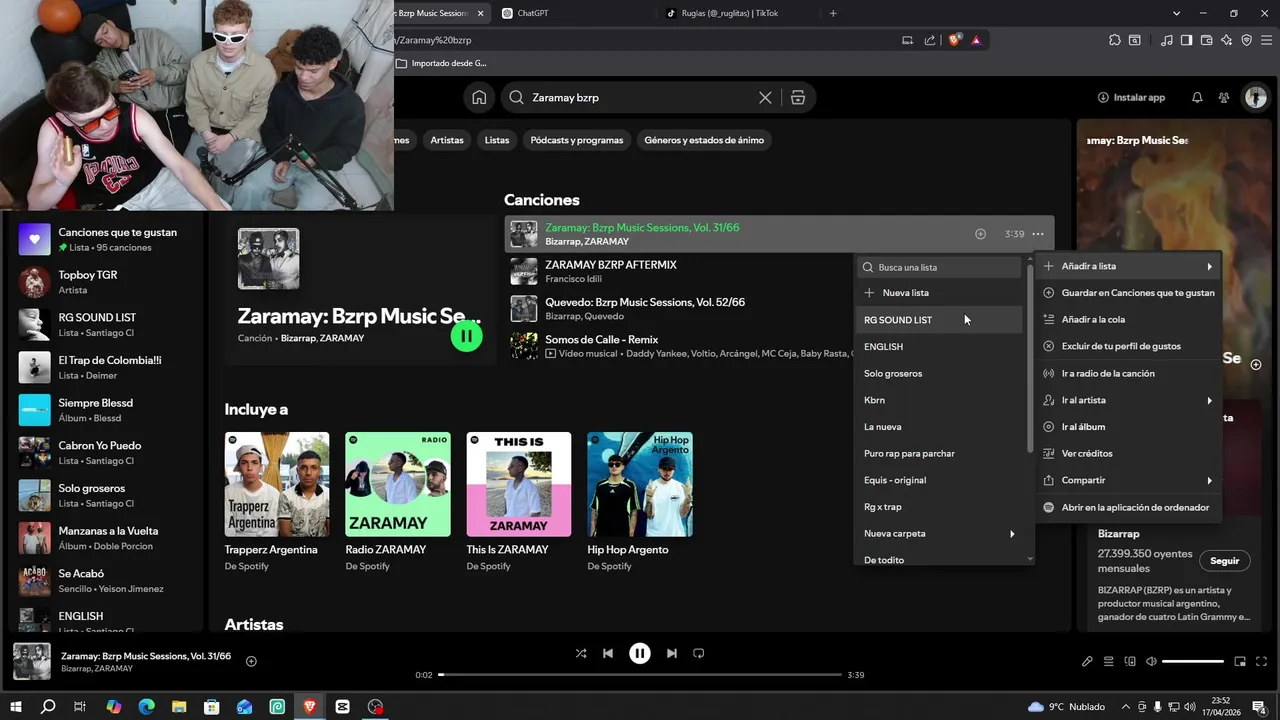The image size is (1280, 720).
Task: Click share page icon in address bar
Action: pos(930,40)
